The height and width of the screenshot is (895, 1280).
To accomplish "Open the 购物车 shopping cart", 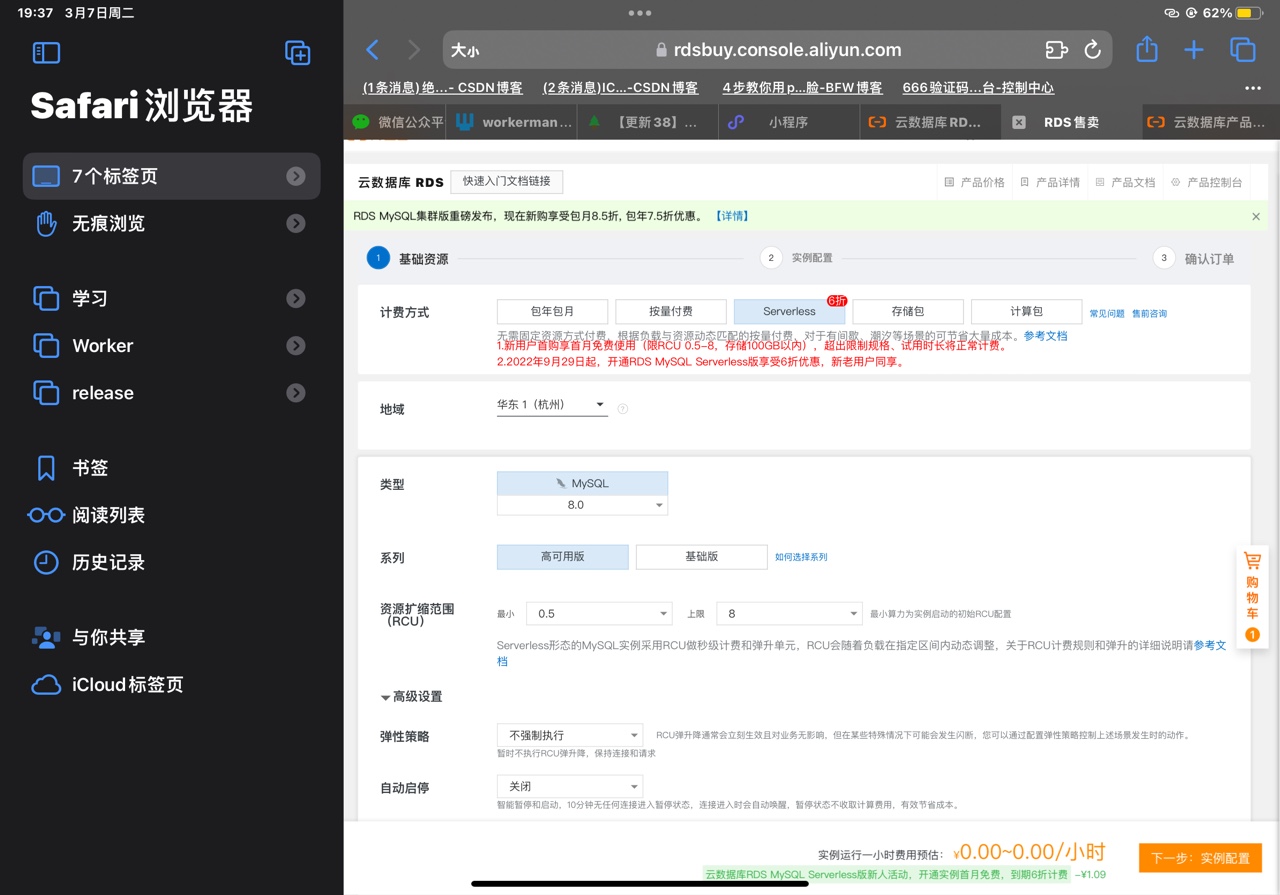I will [x=1252, y=597].
